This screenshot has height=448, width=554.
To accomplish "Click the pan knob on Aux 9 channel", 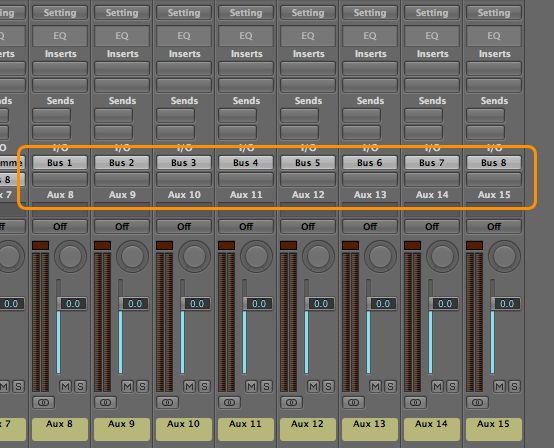I will [132, 257].
